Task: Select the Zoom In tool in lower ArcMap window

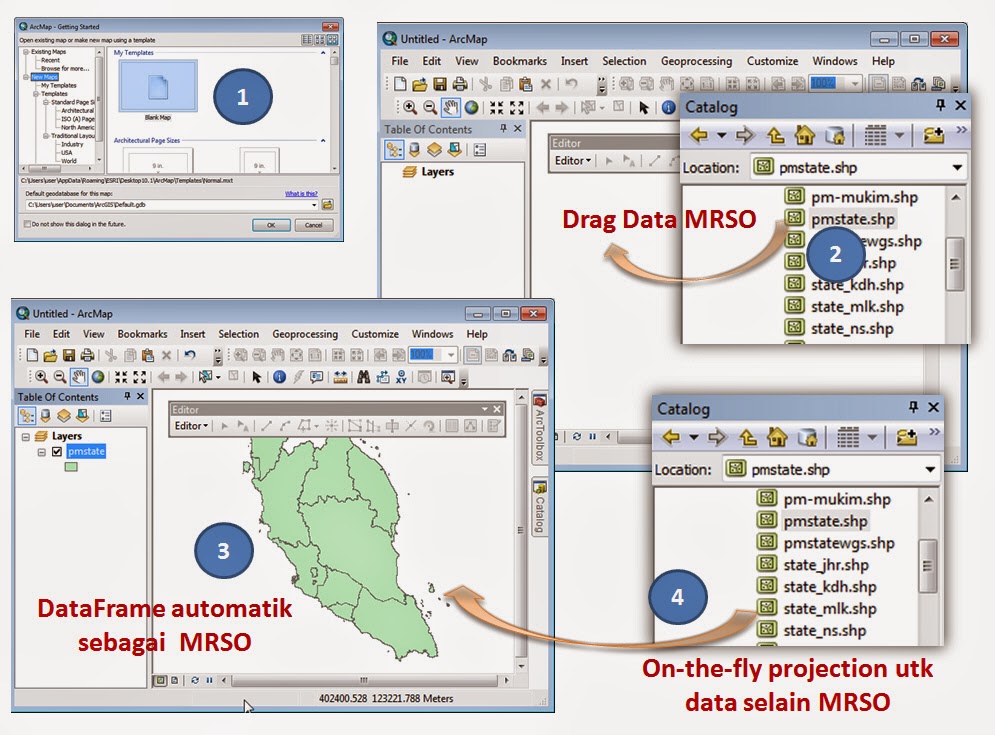Action: click(x=41, y=377)
